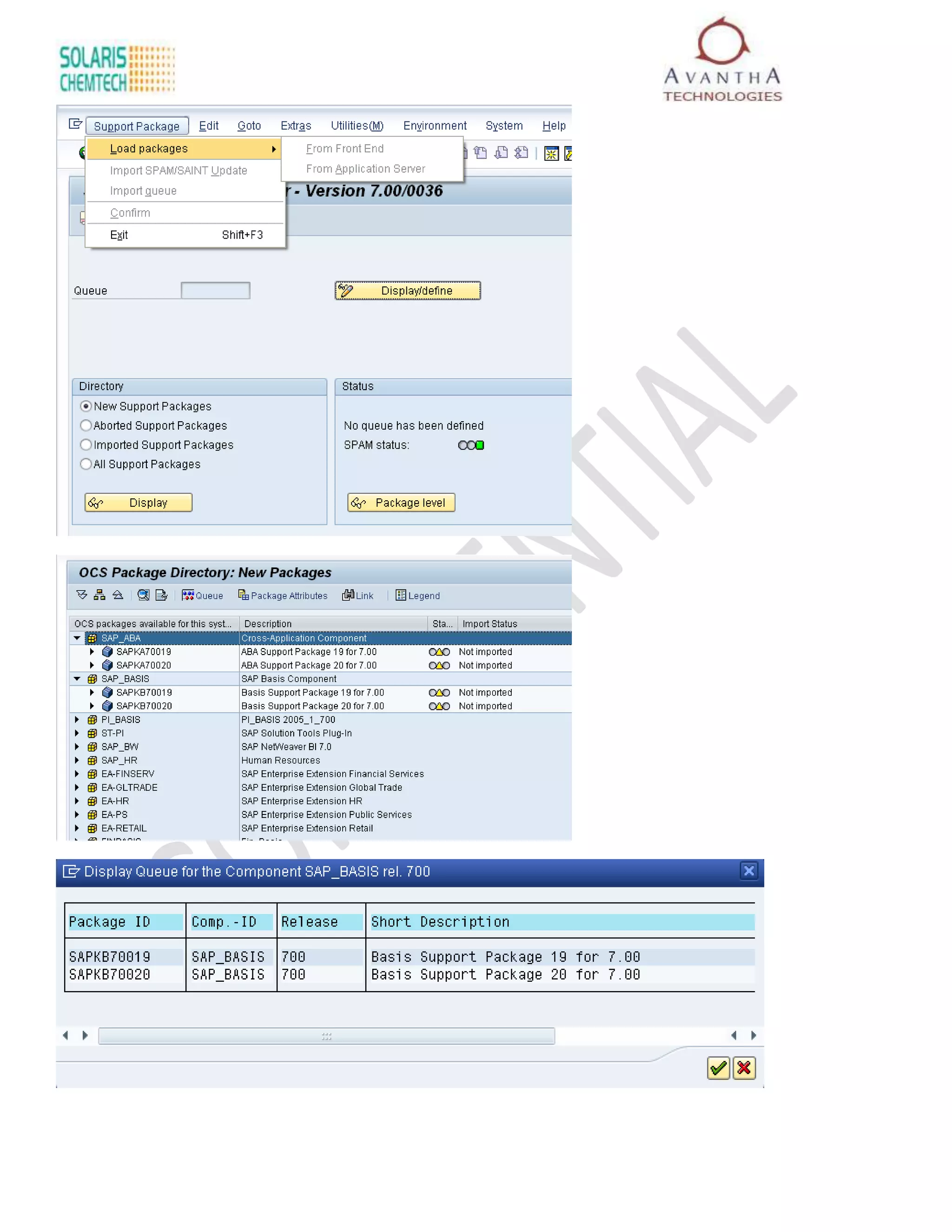Expand the SAPKB70019 package node
This screenshot has height=1232, width=952.
(92, 692)
